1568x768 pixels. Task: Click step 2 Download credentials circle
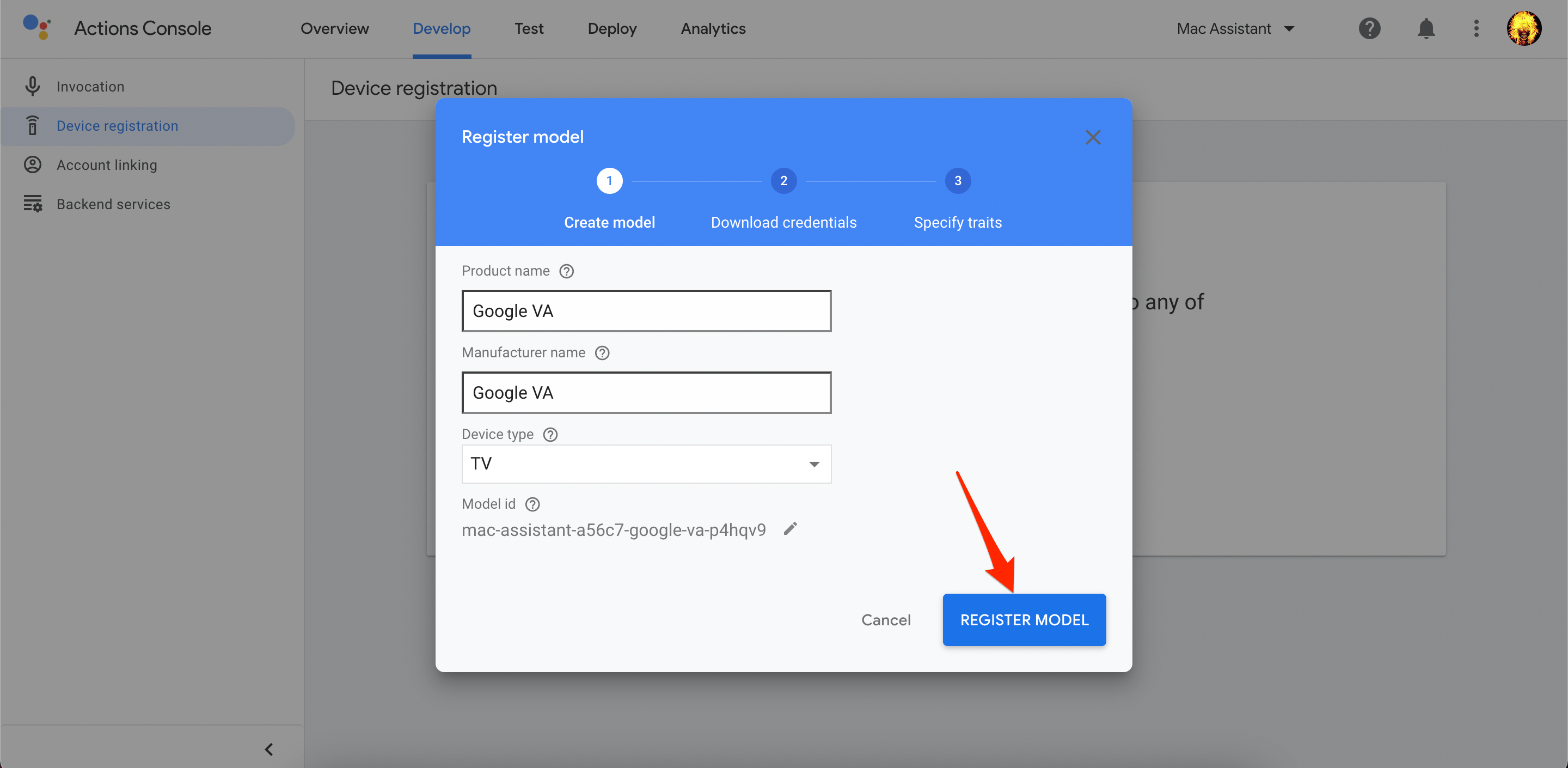[784, 181]
